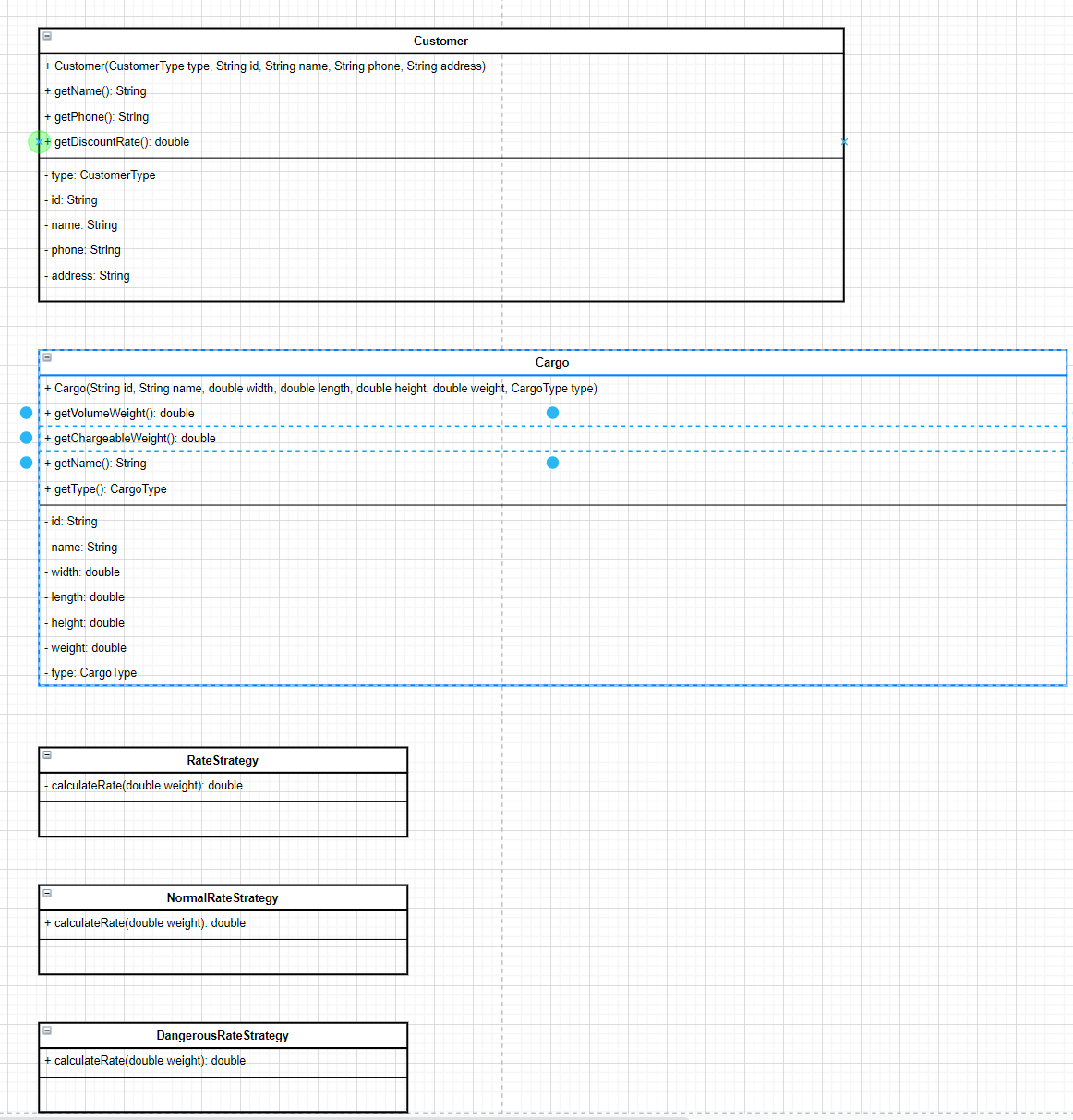The image size is (1073, 1120).
Task: Select the type: CargoType attribute
Action: coord(552,673)
